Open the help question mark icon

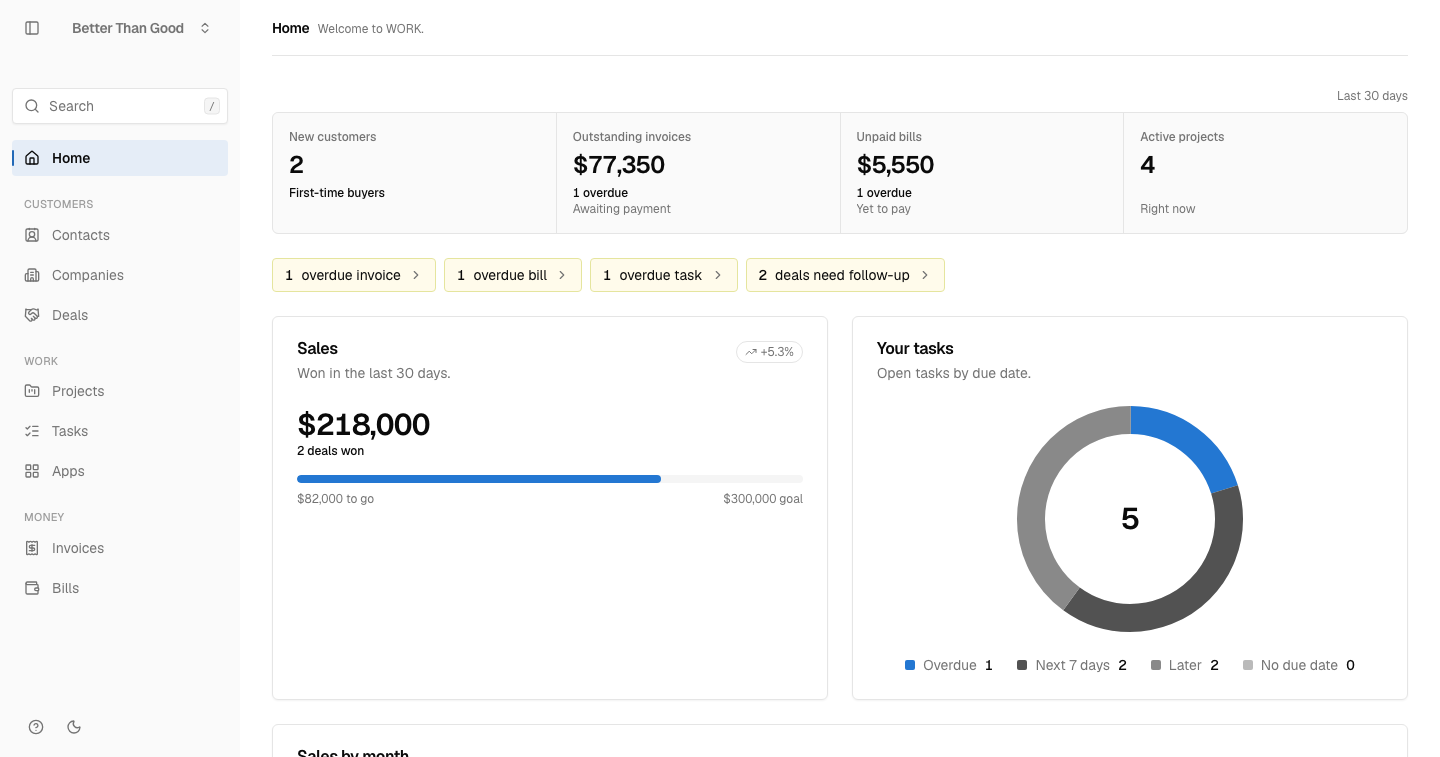(x=36, y=727)
